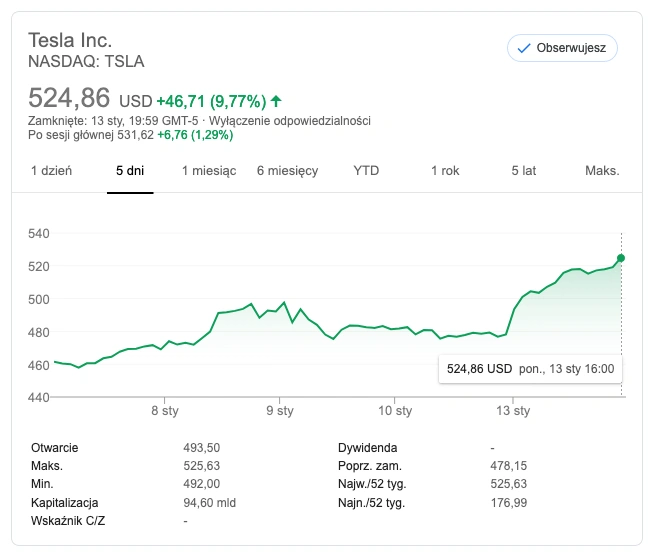Click the +46,71 (9,77%) change text
Viewport: 654px width, 556px height.
[x=211, y=101]
